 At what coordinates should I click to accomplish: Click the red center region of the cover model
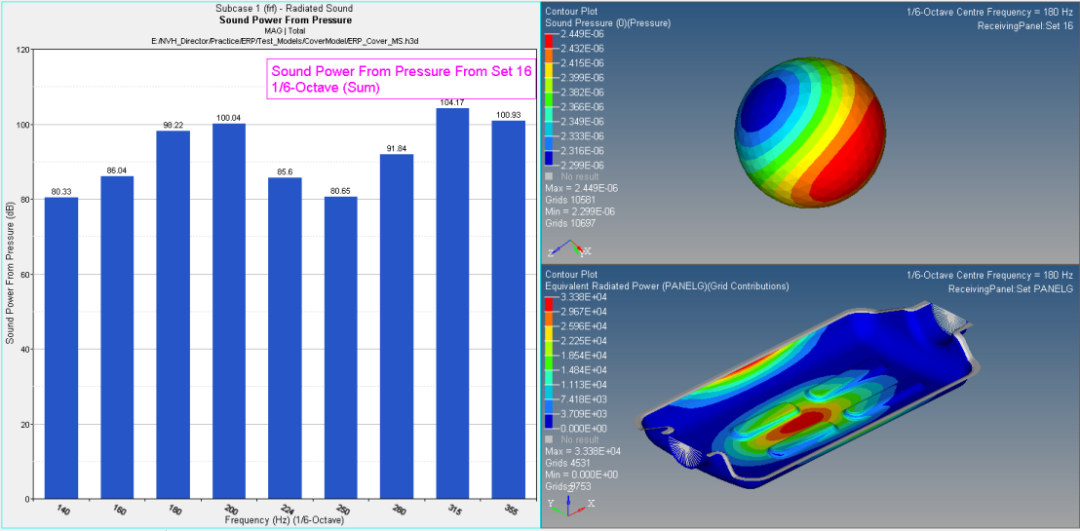click(802, 422)
